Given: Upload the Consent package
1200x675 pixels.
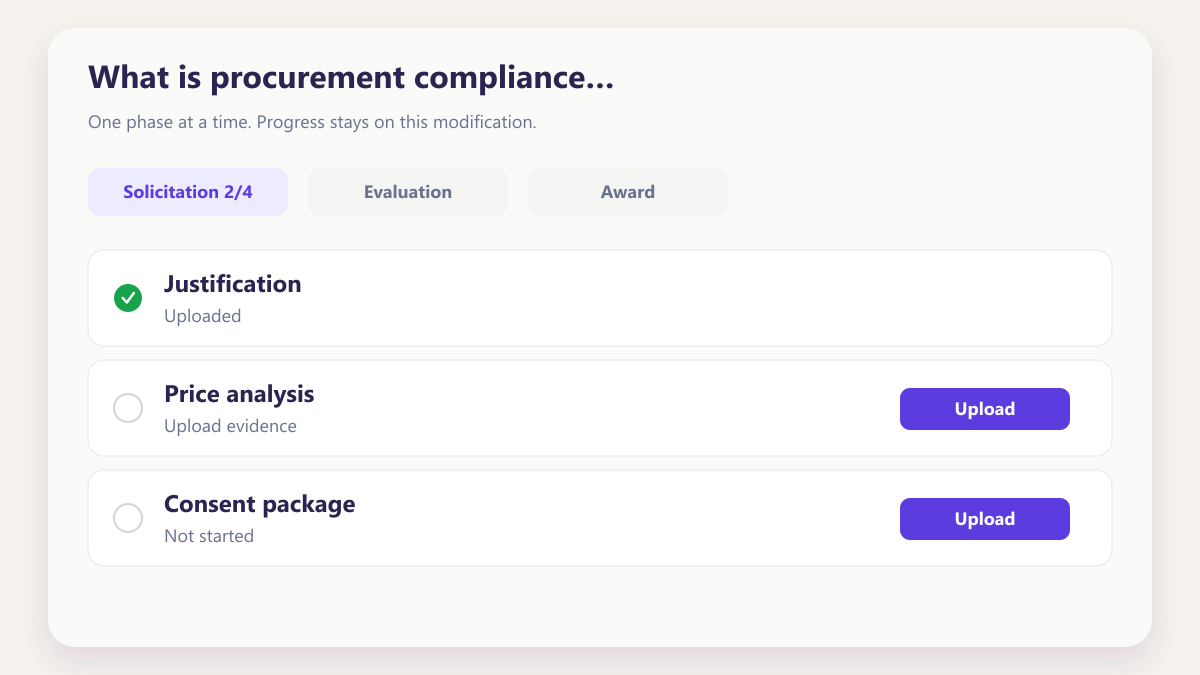Looking at the screenshot, I should (985, 519).
